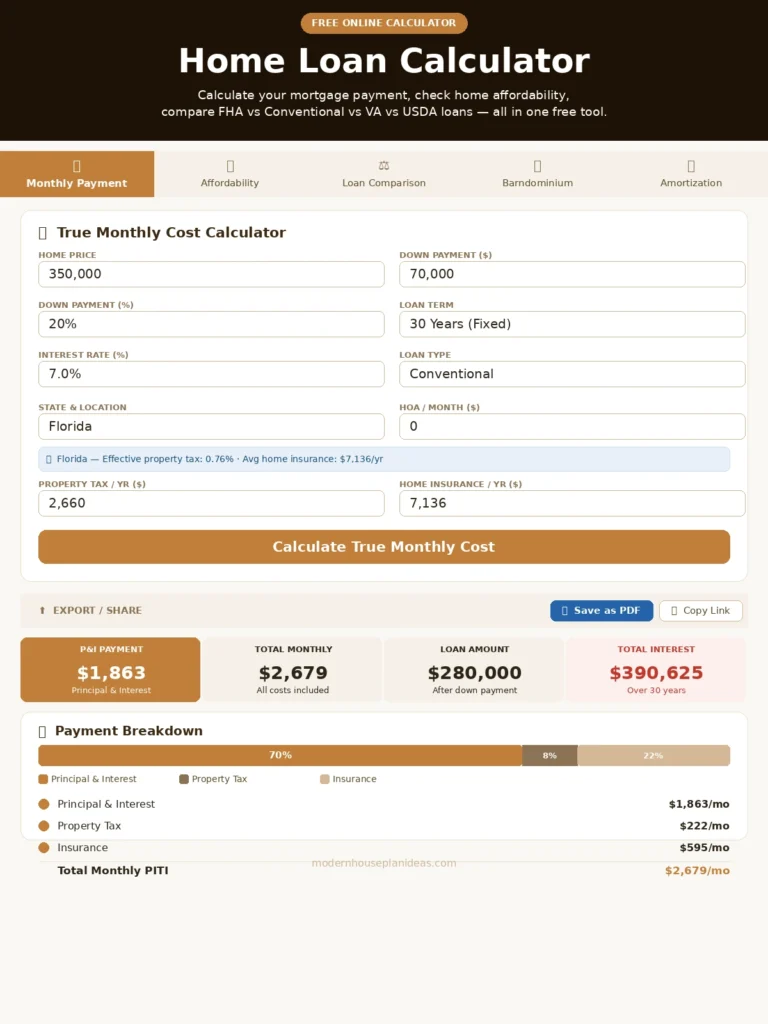Click the bullet dot beside Insurance row
The height and width of the screenshot is (1024, 768).
click(44, 848)
